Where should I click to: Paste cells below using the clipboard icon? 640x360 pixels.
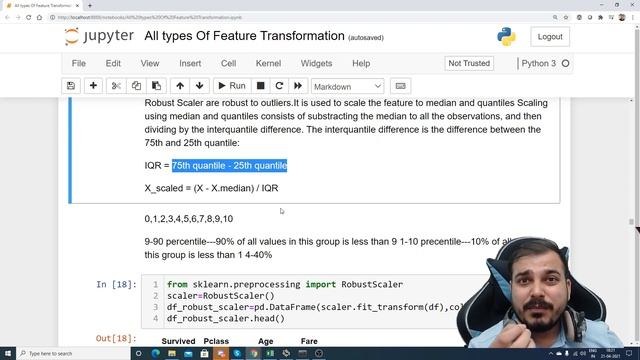(x=156, y=86)
